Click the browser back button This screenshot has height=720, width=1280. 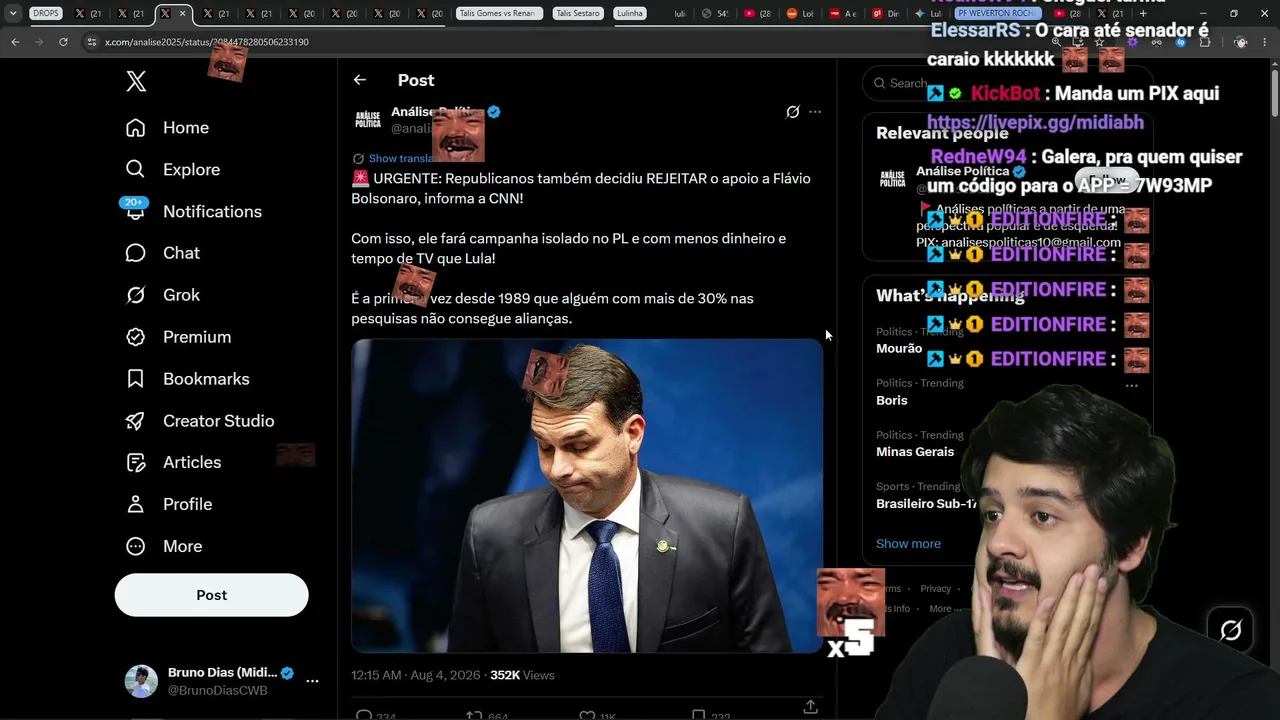tap(15, 42)
